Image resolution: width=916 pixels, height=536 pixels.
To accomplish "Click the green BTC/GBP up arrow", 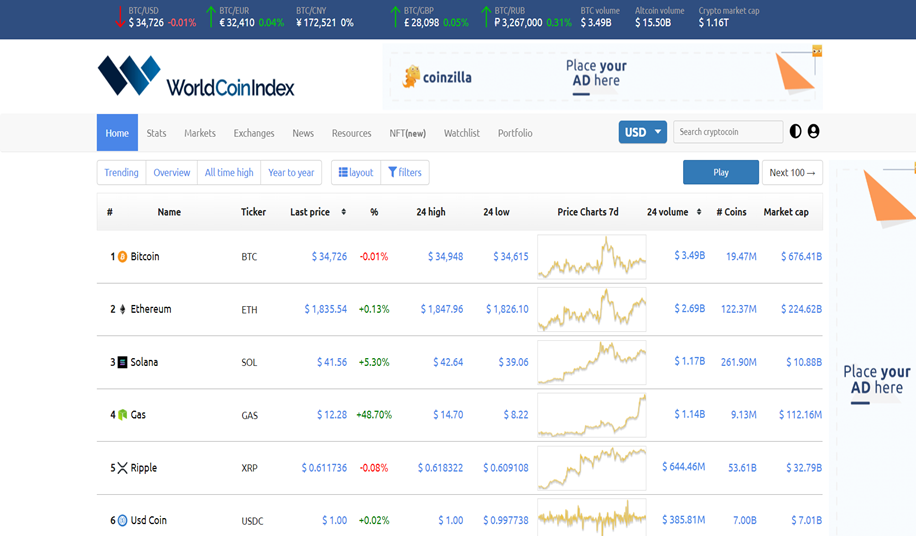I will click(x=395, y=17).
